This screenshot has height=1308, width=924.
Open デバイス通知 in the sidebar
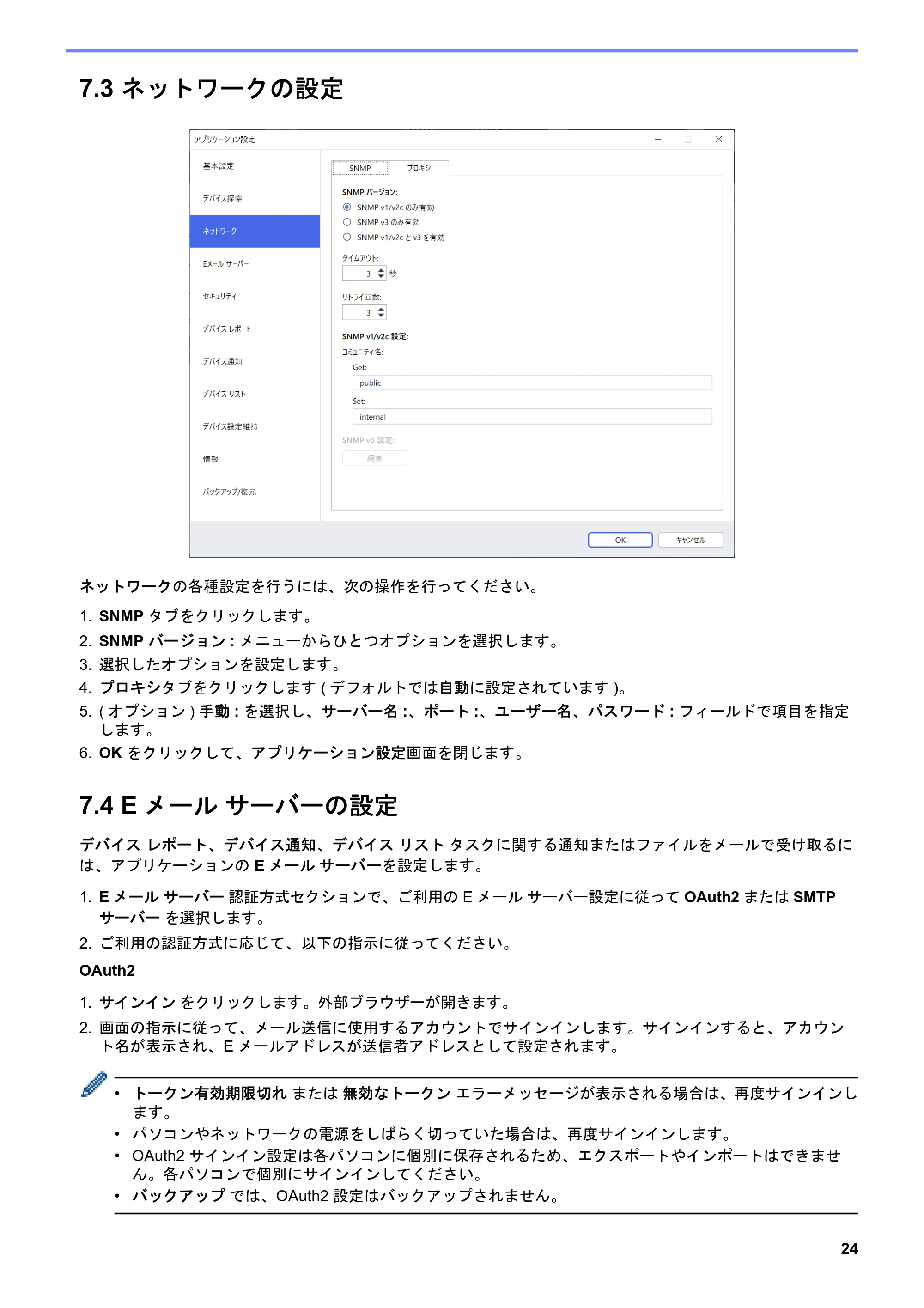(x=255, y=361)
